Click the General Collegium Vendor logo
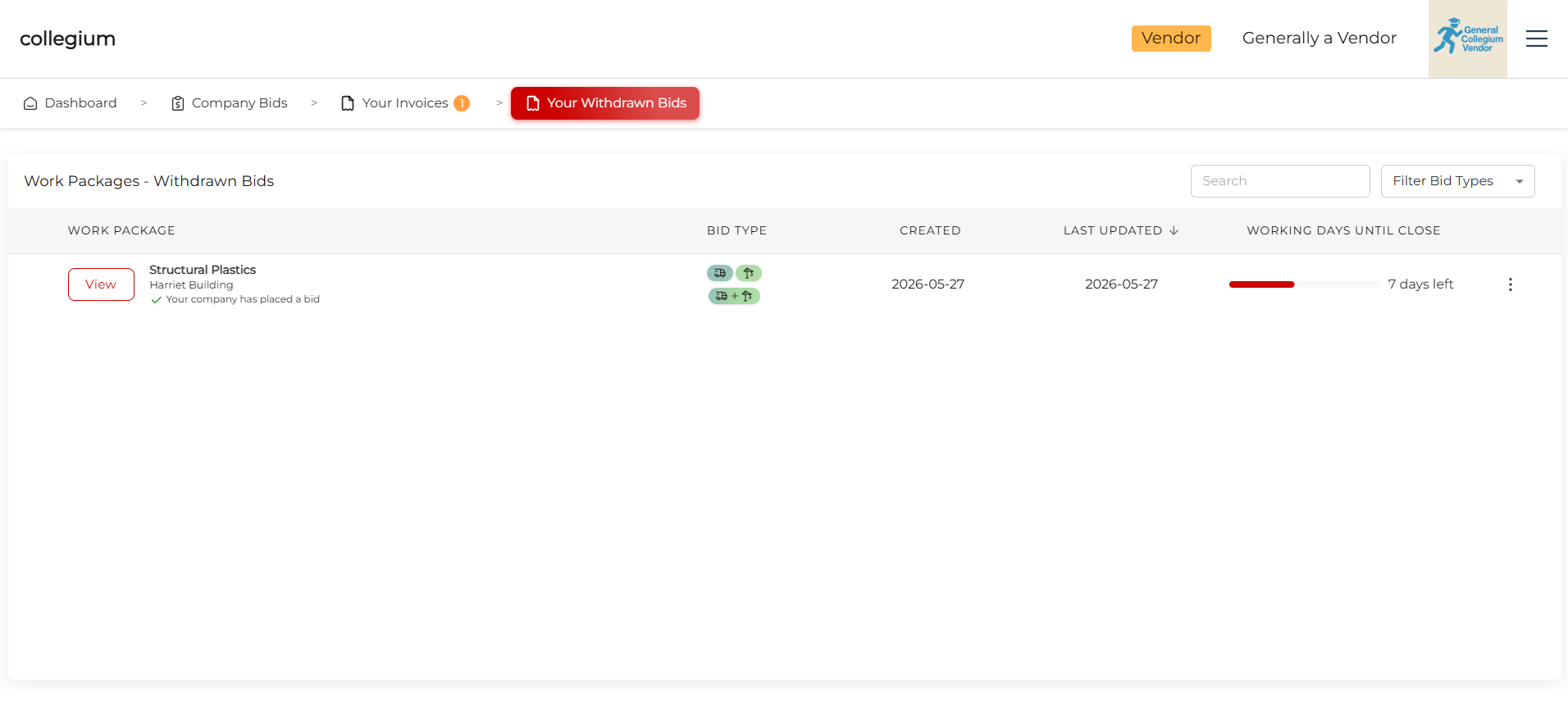The image size is (1568, 714). (x=1467, y=39)
